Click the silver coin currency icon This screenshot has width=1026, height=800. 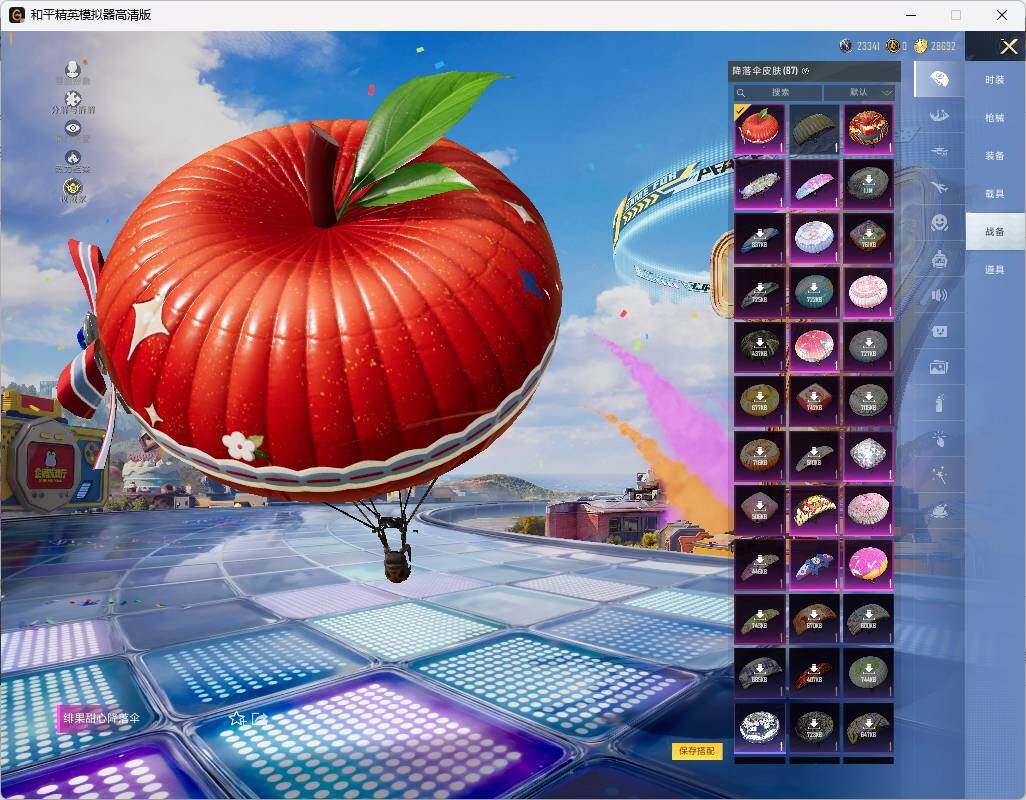(x=846, y=45)
